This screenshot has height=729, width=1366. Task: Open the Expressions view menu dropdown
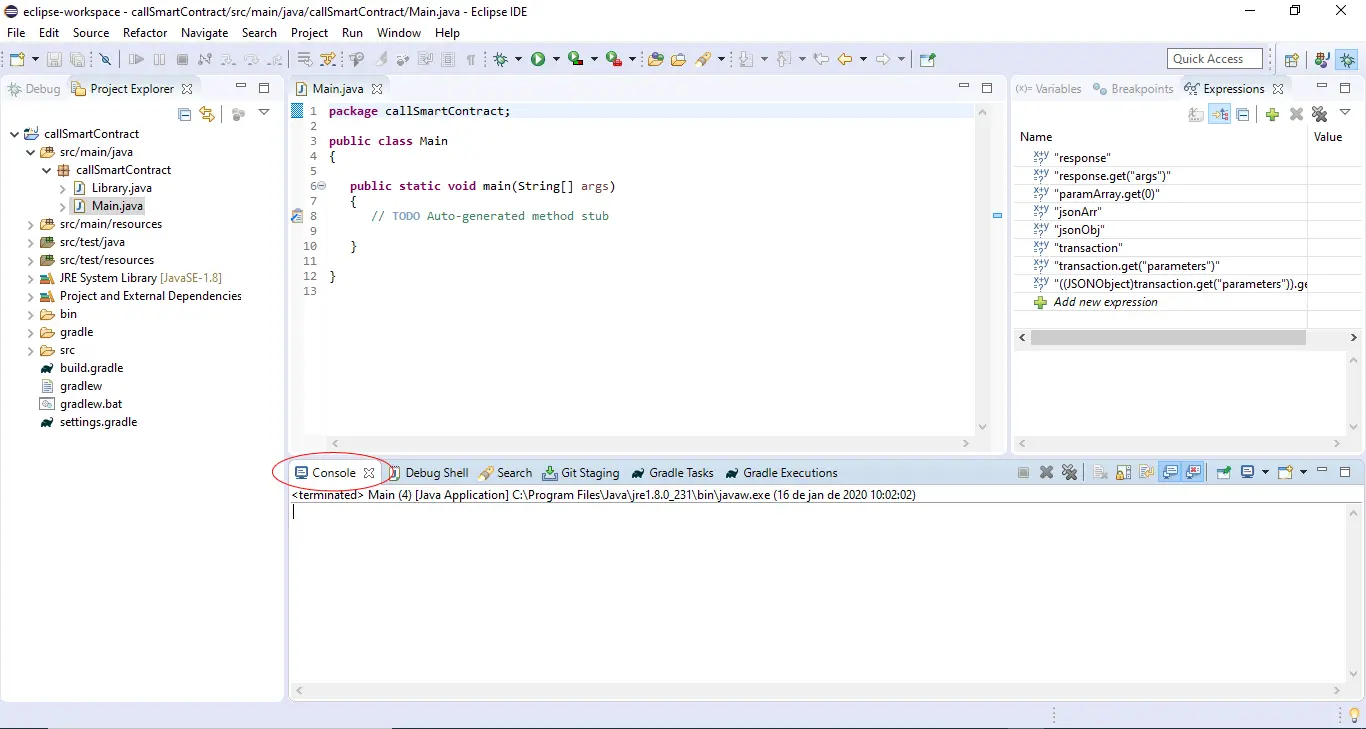(x=1345, y=113)
